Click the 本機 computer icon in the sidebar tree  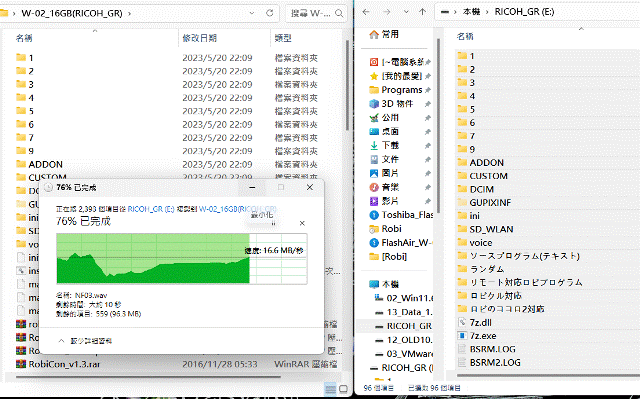click(374, 284)
